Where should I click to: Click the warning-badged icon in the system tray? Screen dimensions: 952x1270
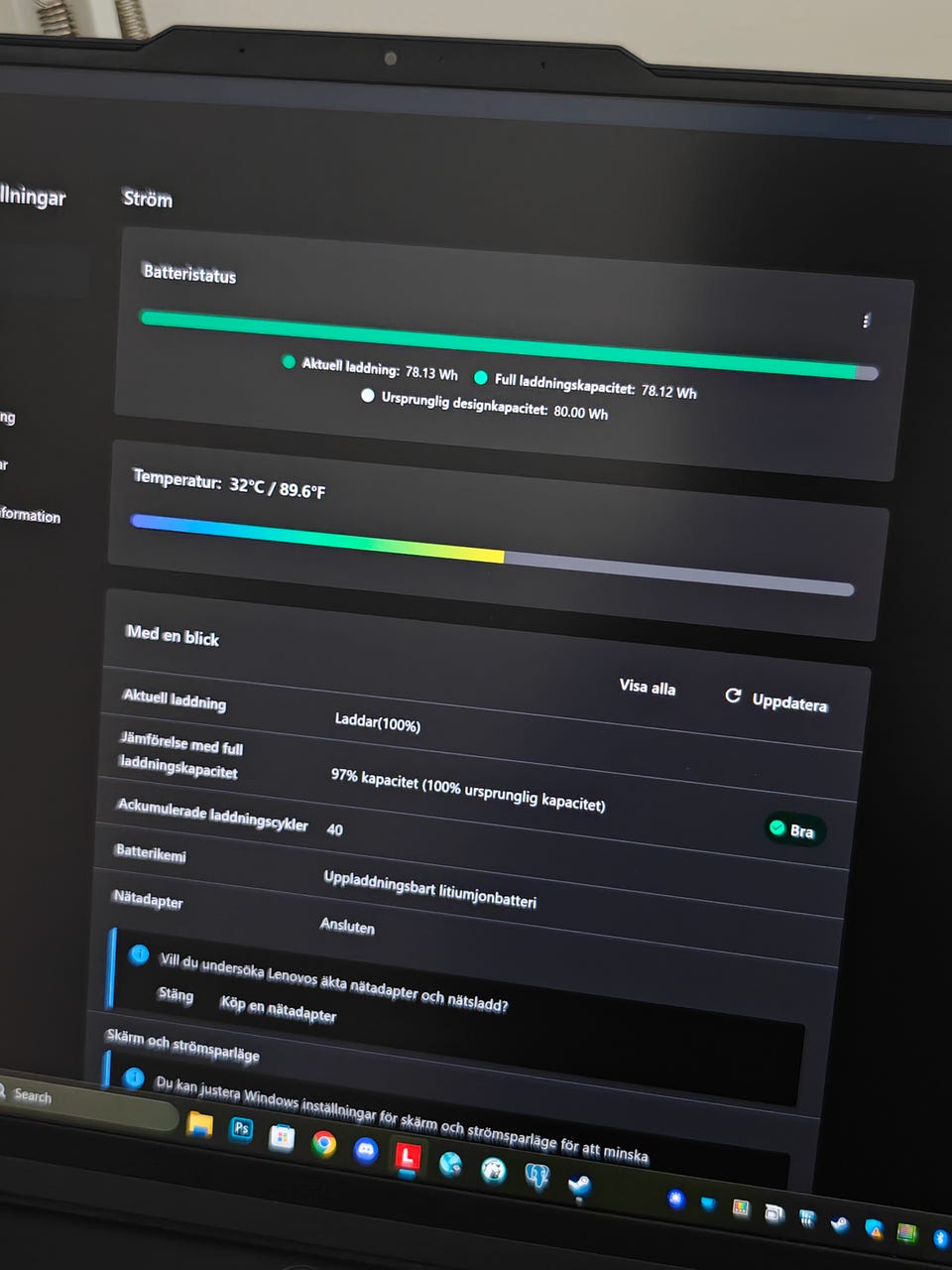pos(874,1229)
